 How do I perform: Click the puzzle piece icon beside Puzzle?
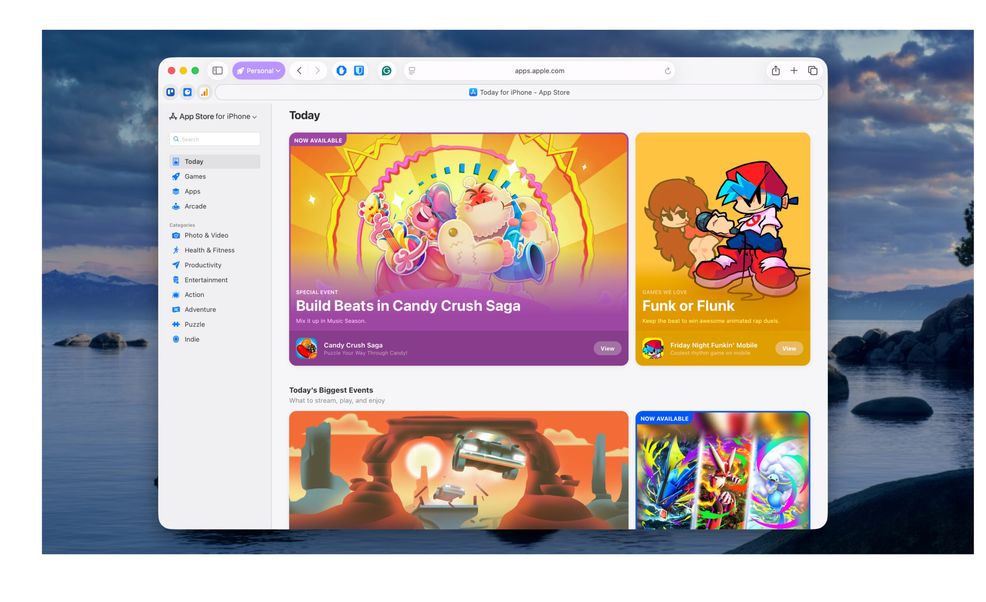pyautogui.click(x=176, y=325)
